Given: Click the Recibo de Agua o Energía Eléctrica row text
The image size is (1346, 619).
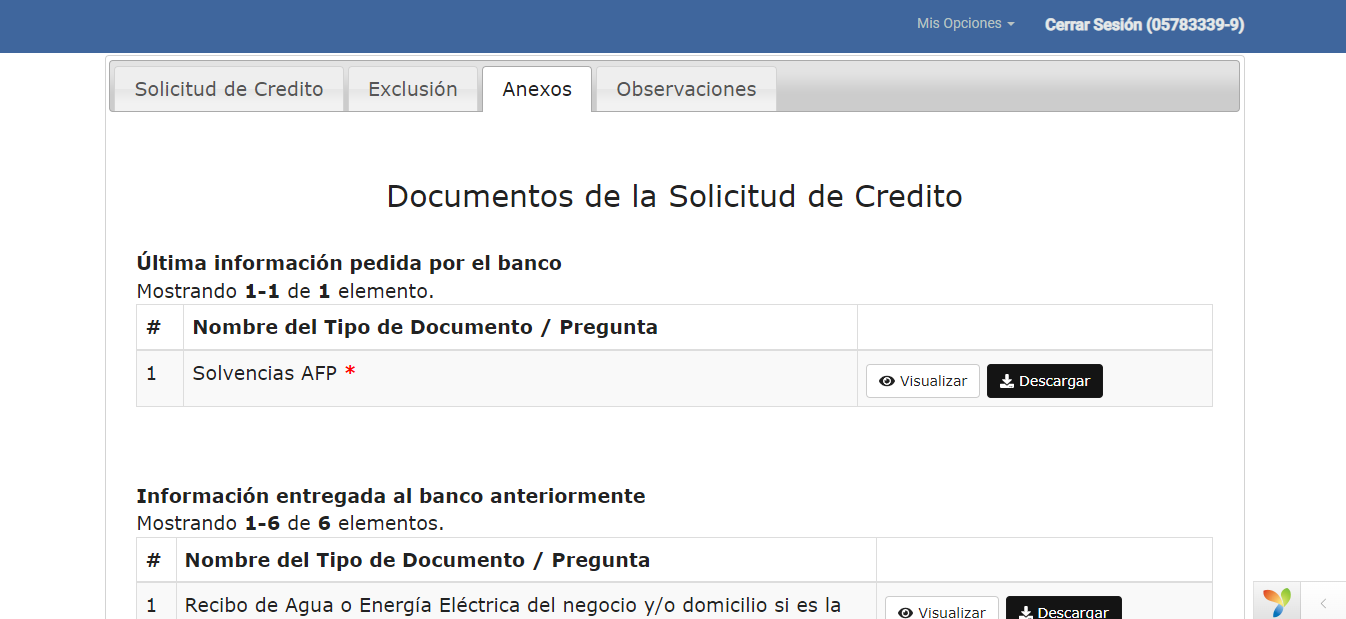Looking at the screenshot, I should (512, 605).
